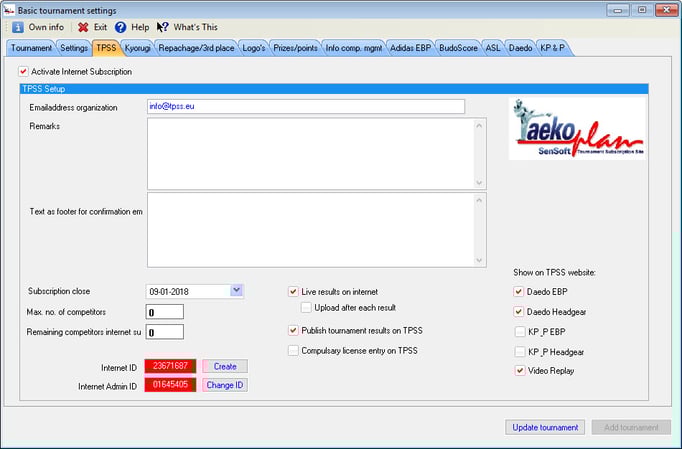Maximize the Basic tournament settings window
This screenshot has width=682, height=449.
(x=642, y=10)
